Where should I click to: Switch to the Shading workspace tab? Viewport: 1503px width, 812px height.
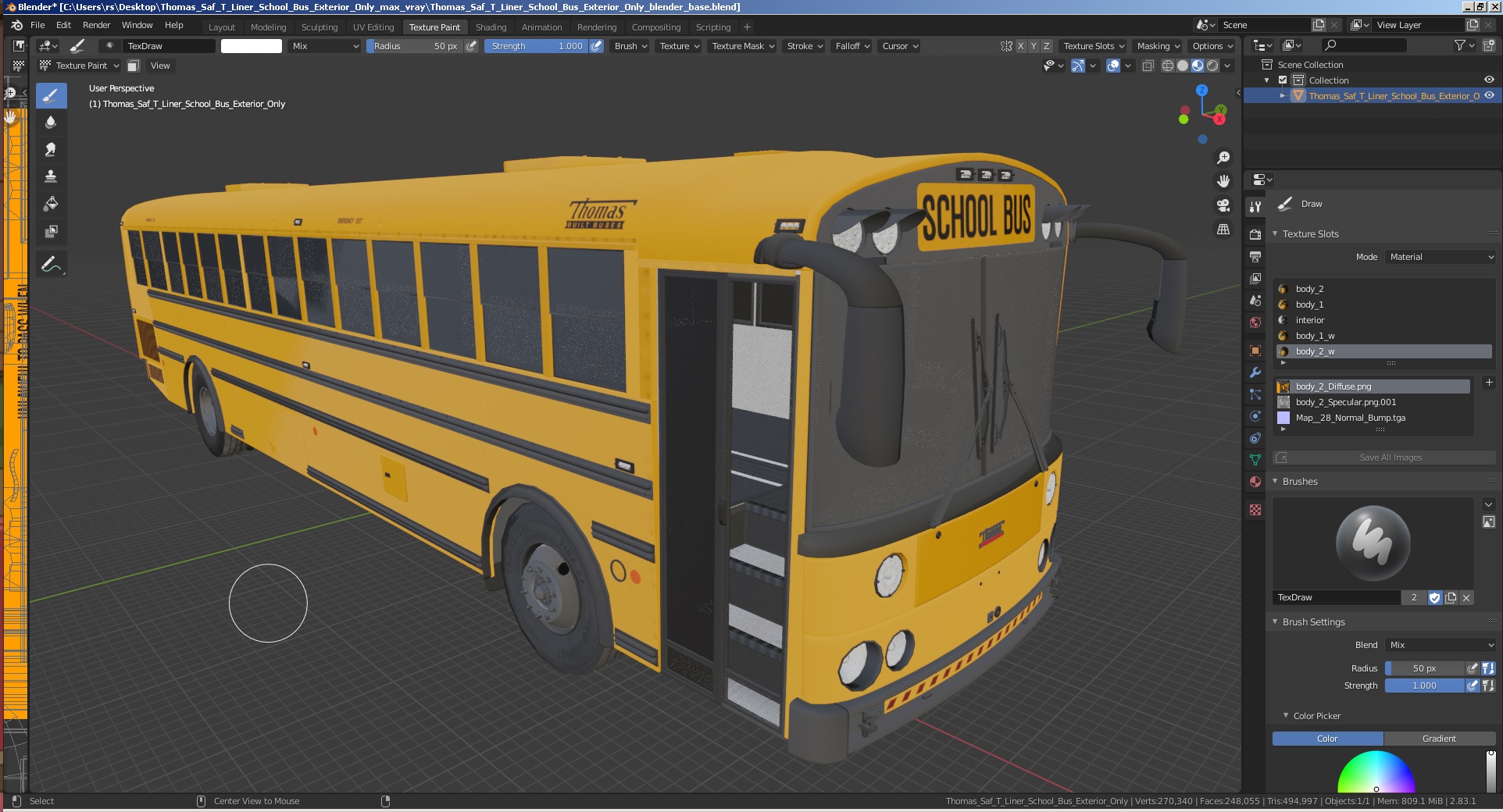(x=491, y=27)
